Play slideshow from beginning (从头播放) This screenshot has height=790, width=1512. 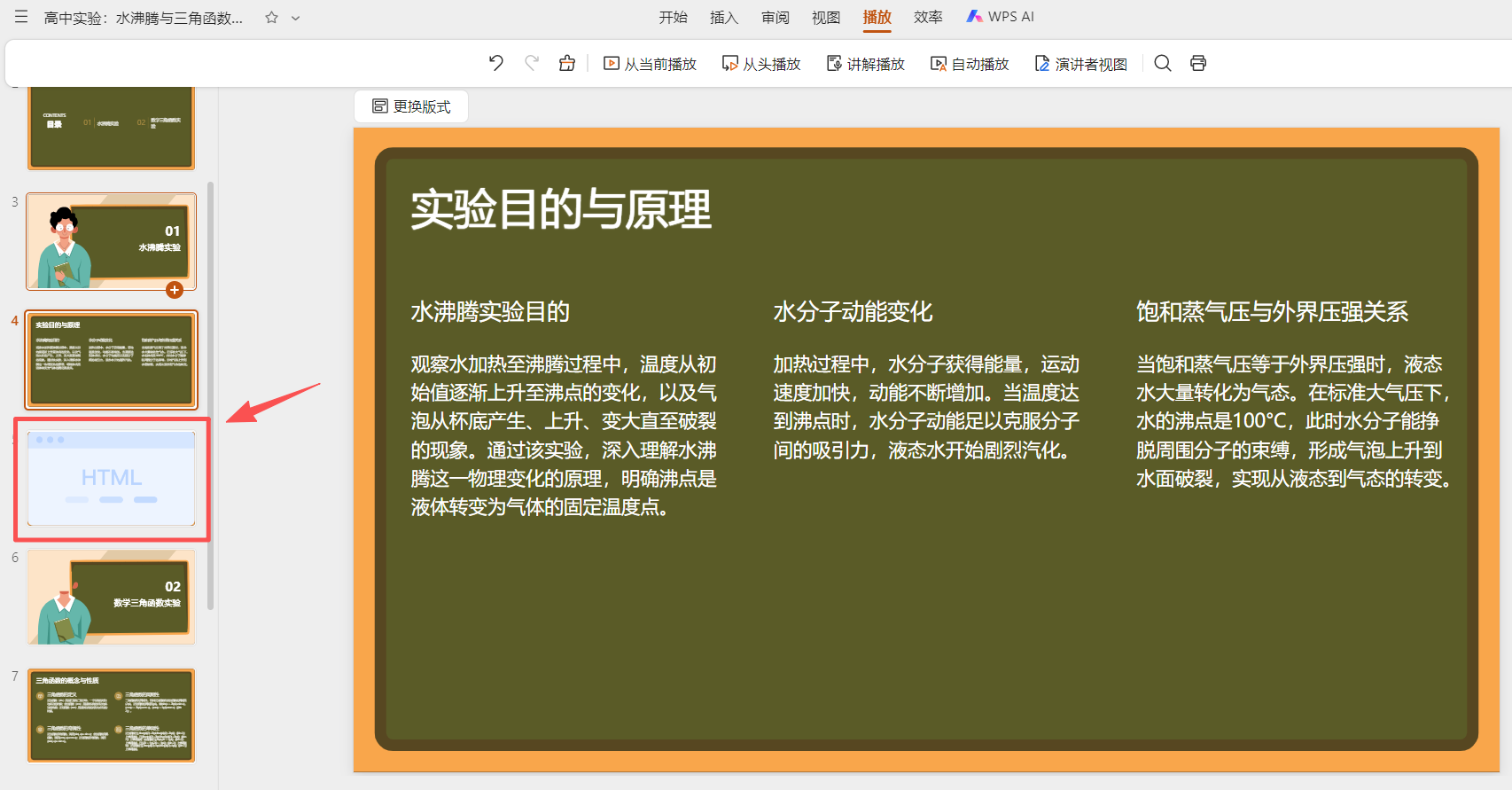[x=761, y=64]
